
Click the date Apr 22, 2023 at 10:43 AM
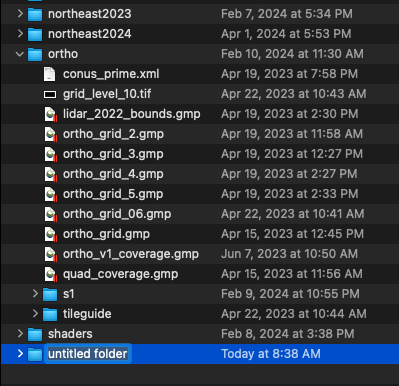coord(294,94)
